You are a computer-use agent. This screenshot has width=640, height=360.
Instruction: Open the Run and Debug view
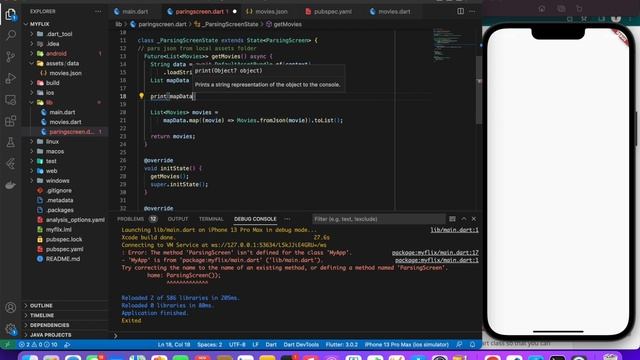[11, 78]
